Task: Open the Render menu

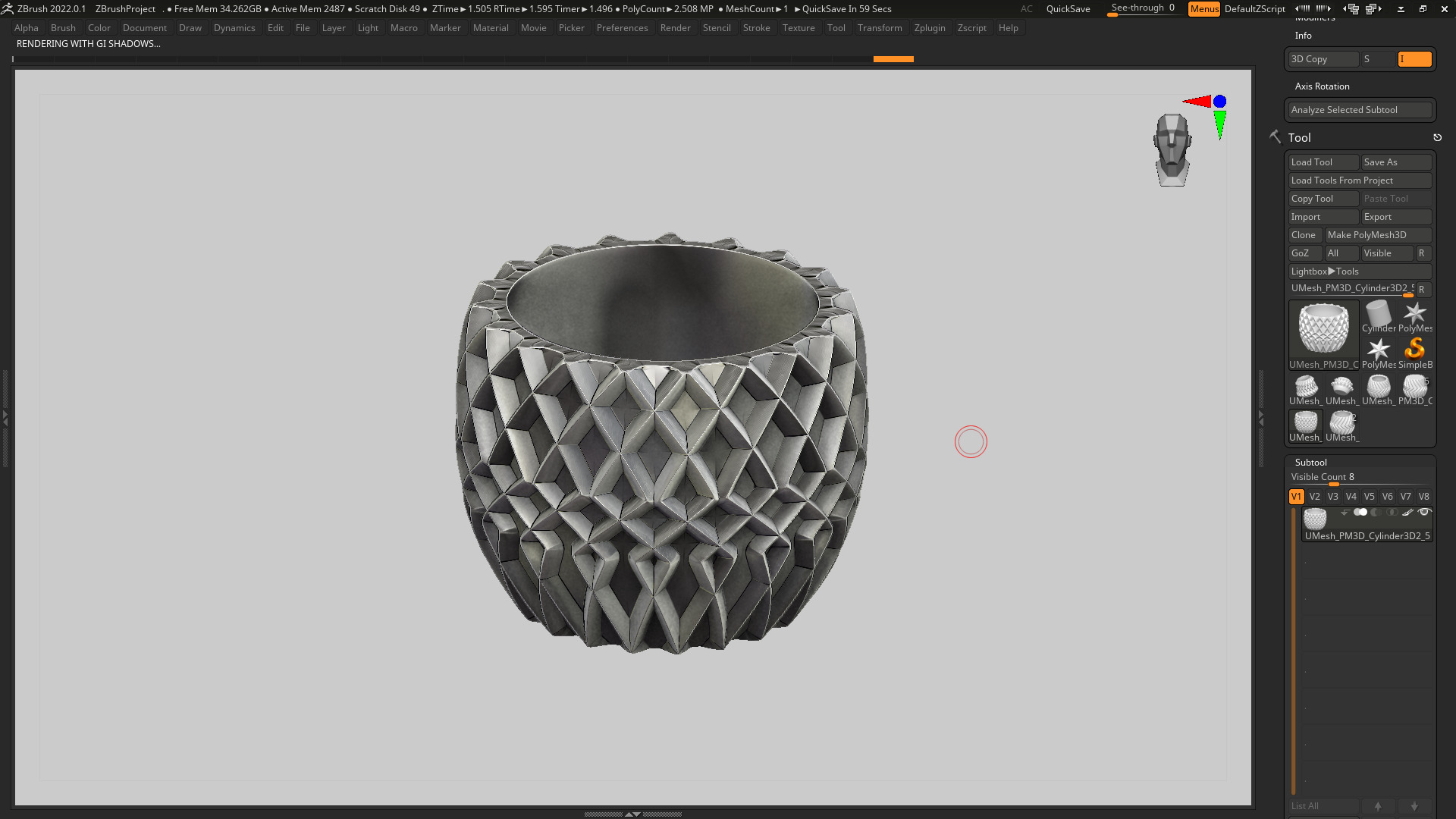Action: pos(675,28)
